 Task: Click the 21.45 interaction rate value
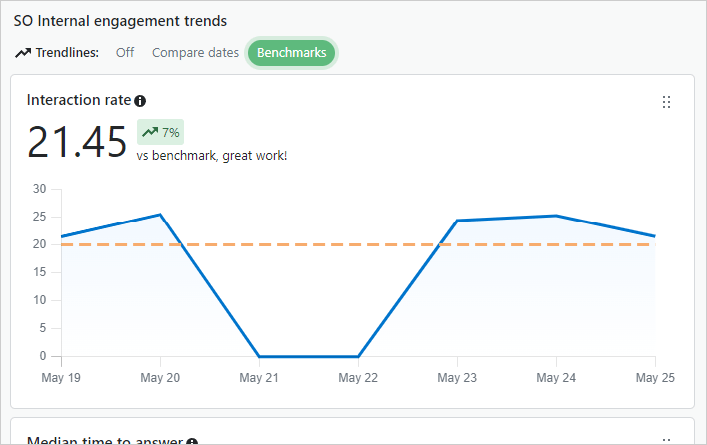tap(77, 142)
